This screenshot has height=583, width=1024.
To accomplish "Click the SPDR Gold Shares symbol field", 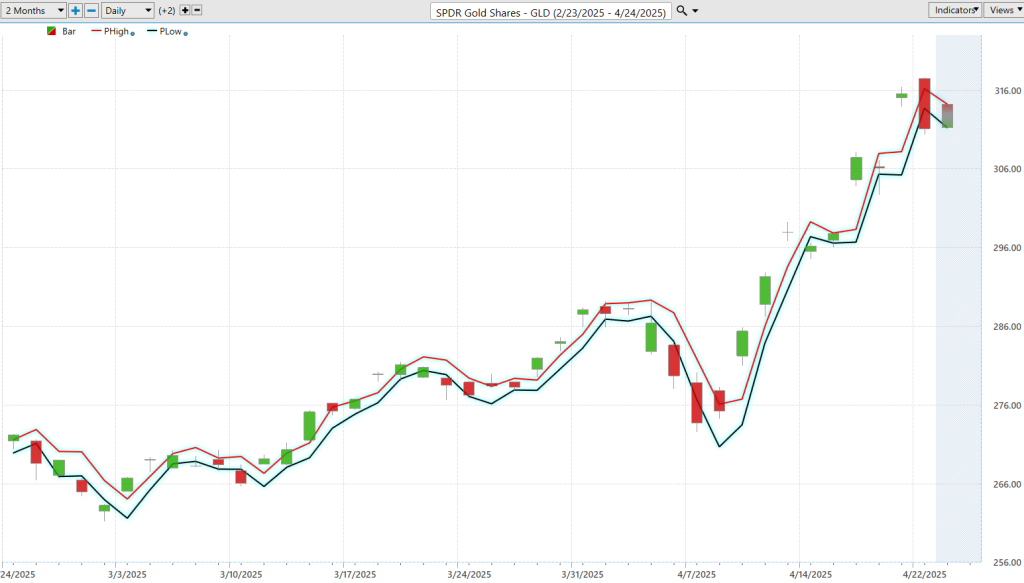I will [551, 12].
